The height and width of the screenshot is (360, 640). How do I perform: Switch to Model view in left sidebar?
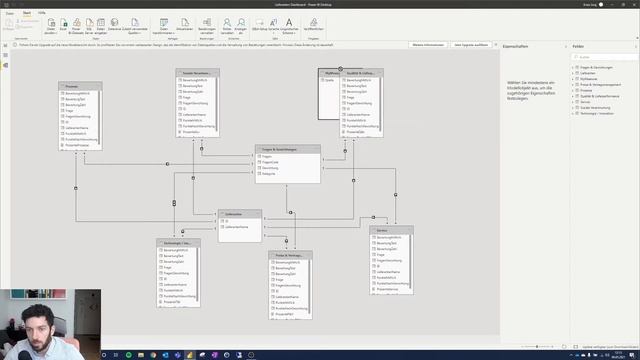[x=5, y=65]
